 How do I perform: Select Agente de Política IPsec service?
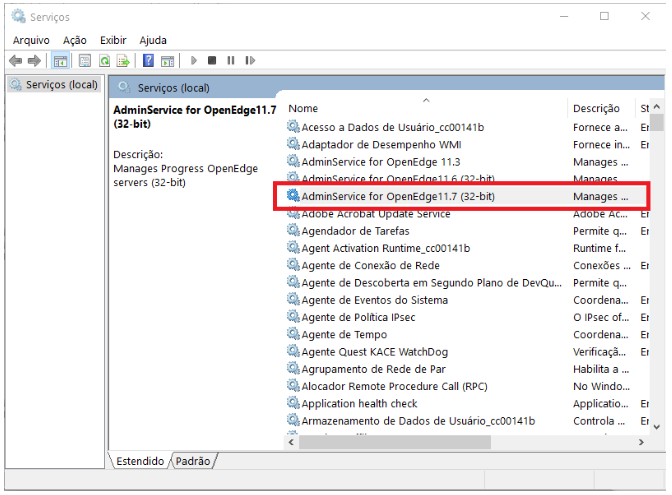(467, 317)
